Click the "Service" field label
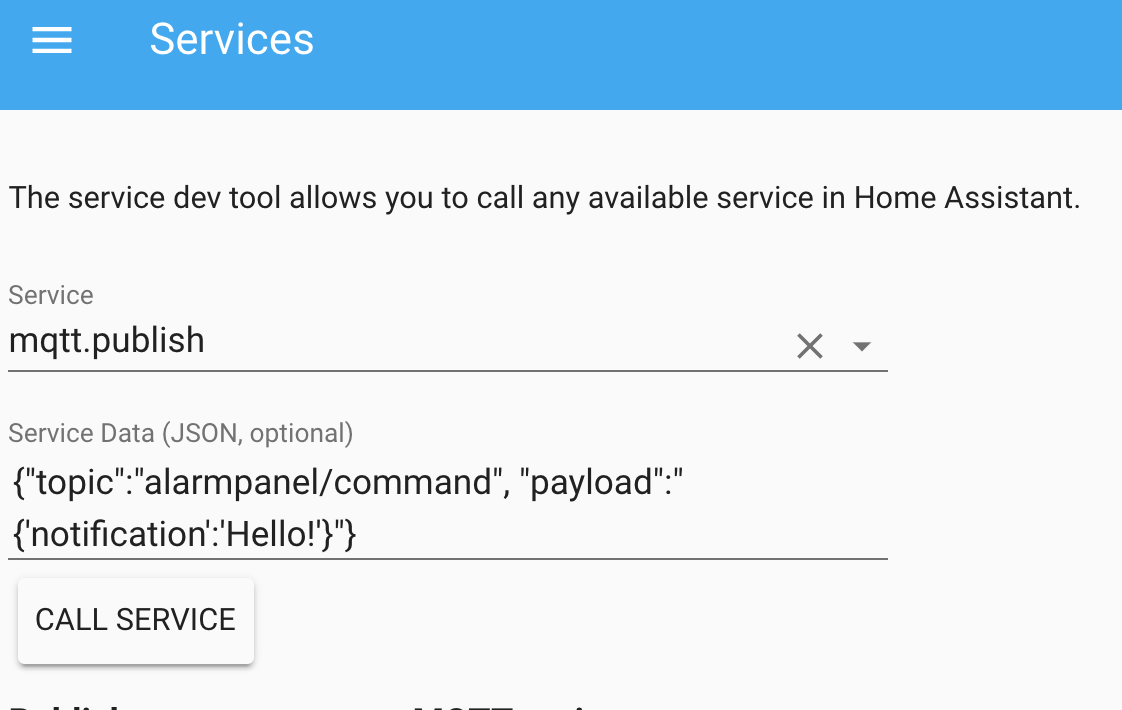The height and width of the screenshot is (710, 1122). coord(51,295)
